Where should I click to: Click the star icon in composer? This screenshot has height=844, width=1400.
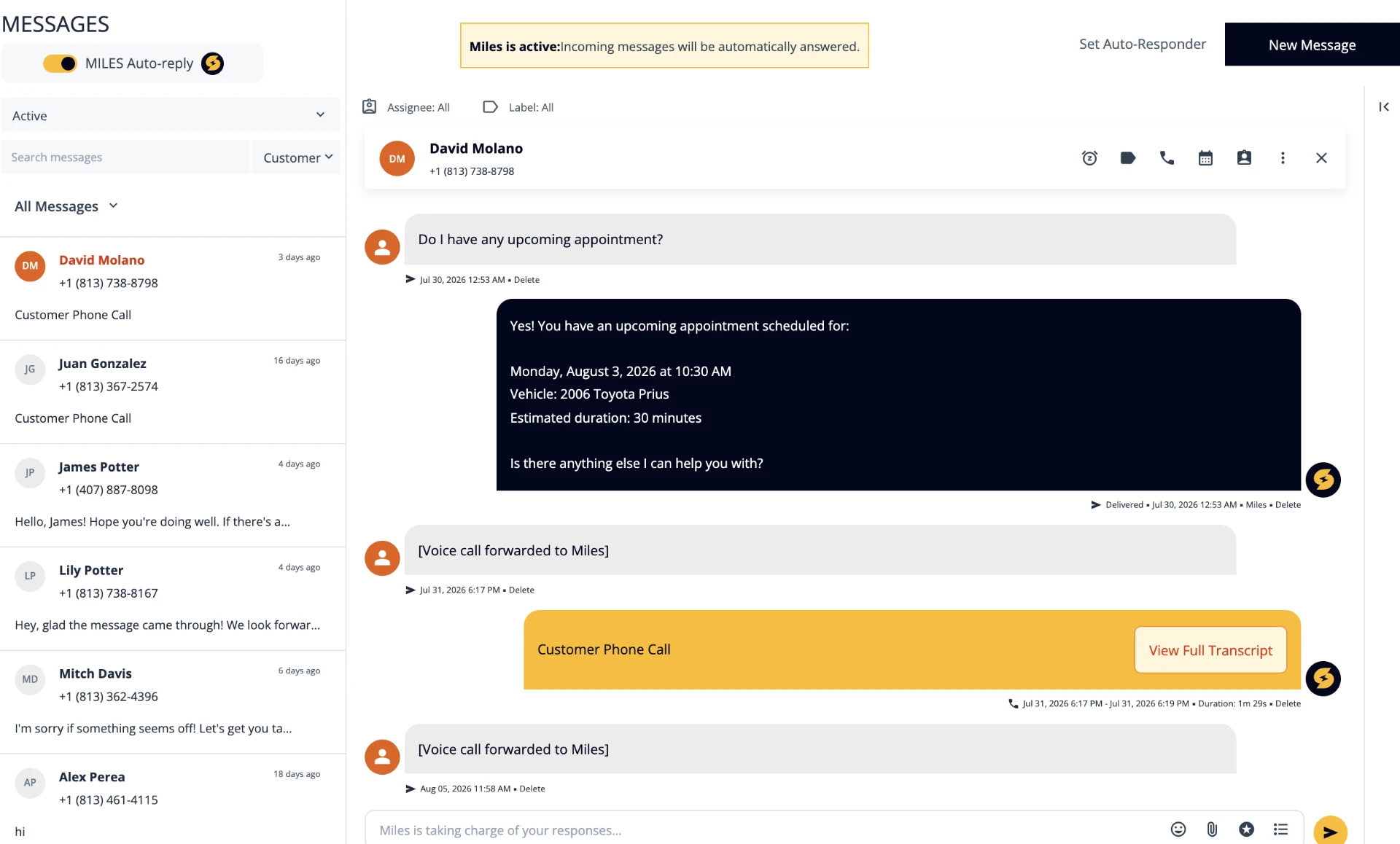click(1246, 829)
